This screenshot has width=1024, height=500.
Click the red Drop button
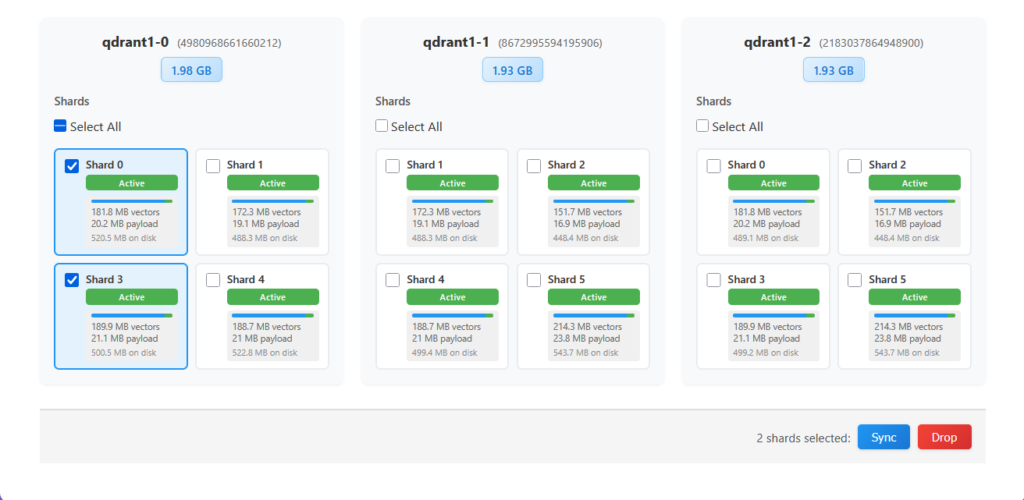[x=944, y=437]
